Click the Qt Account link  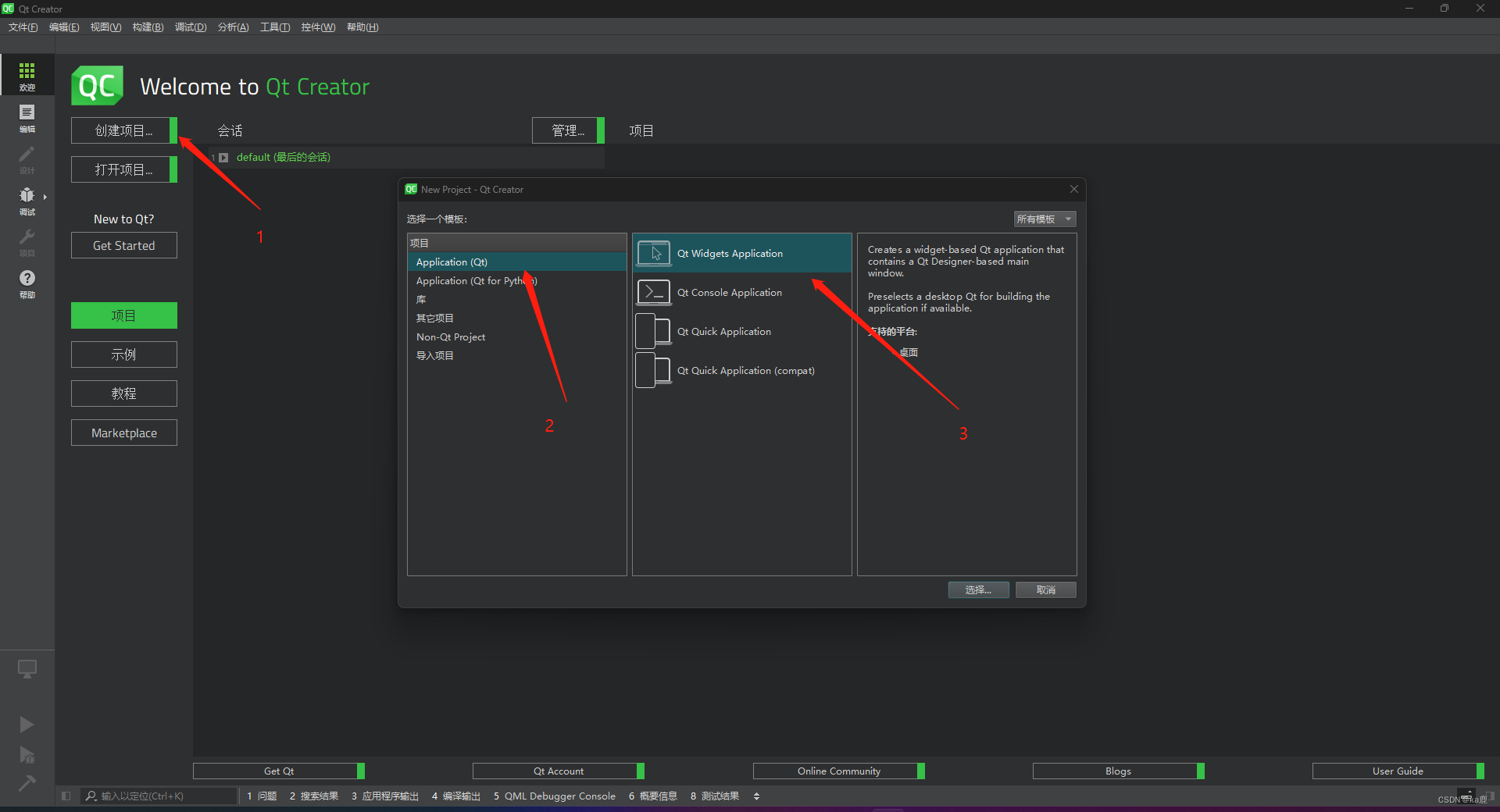(559, 771)
